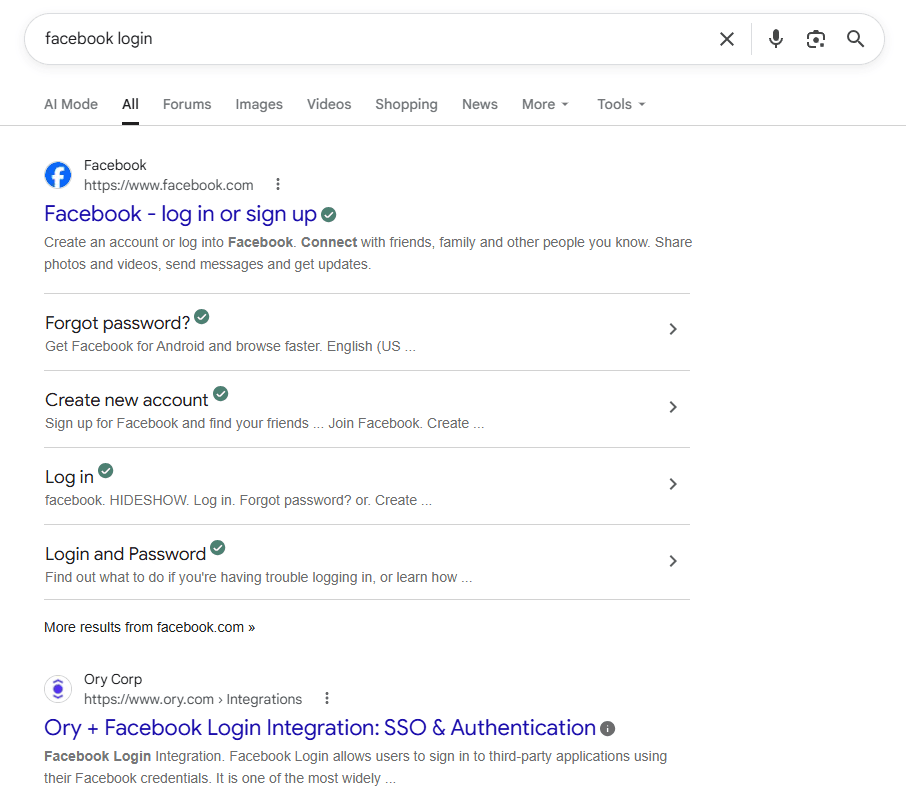This screenshot has height=808, width=906.
Task: Open the Tools dropdown
Action: click(621, 104)
